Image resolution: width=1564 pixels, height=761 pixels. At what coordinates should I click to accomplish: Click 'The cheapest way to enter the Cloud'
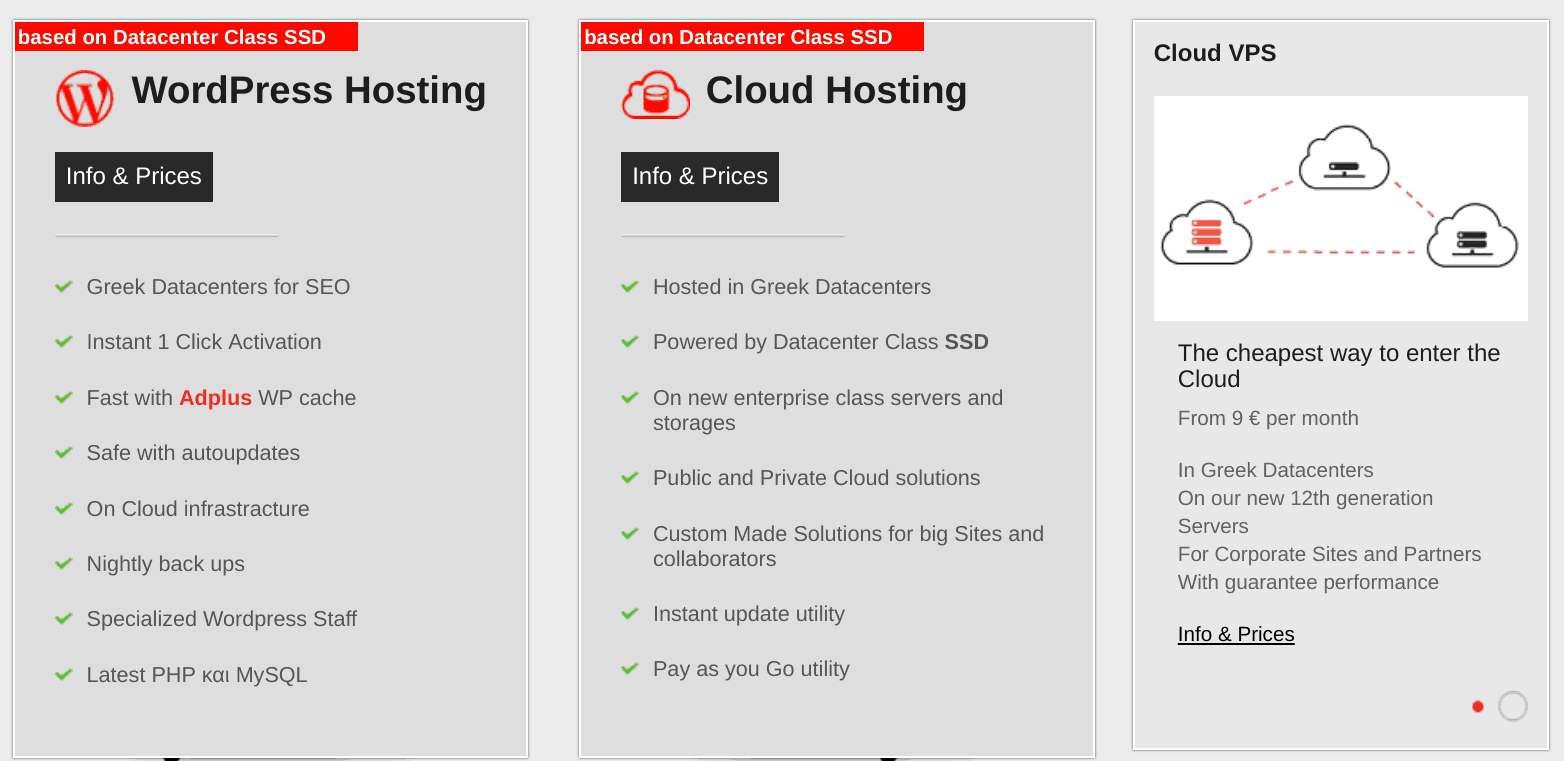(1339, 366)
